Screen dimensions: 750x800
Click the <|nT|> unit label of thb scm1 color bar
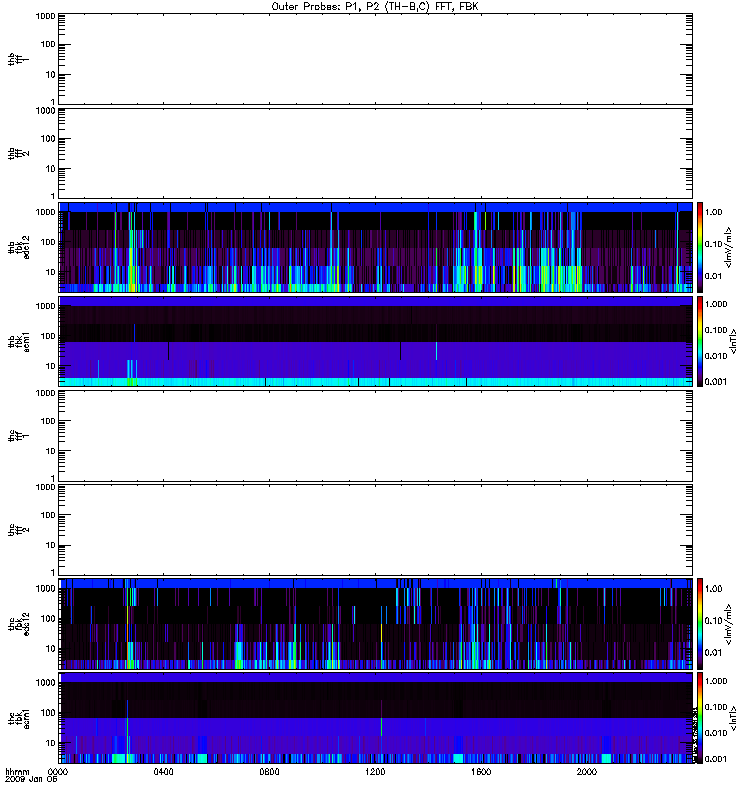pyautogui.click(x=734, y=341)
